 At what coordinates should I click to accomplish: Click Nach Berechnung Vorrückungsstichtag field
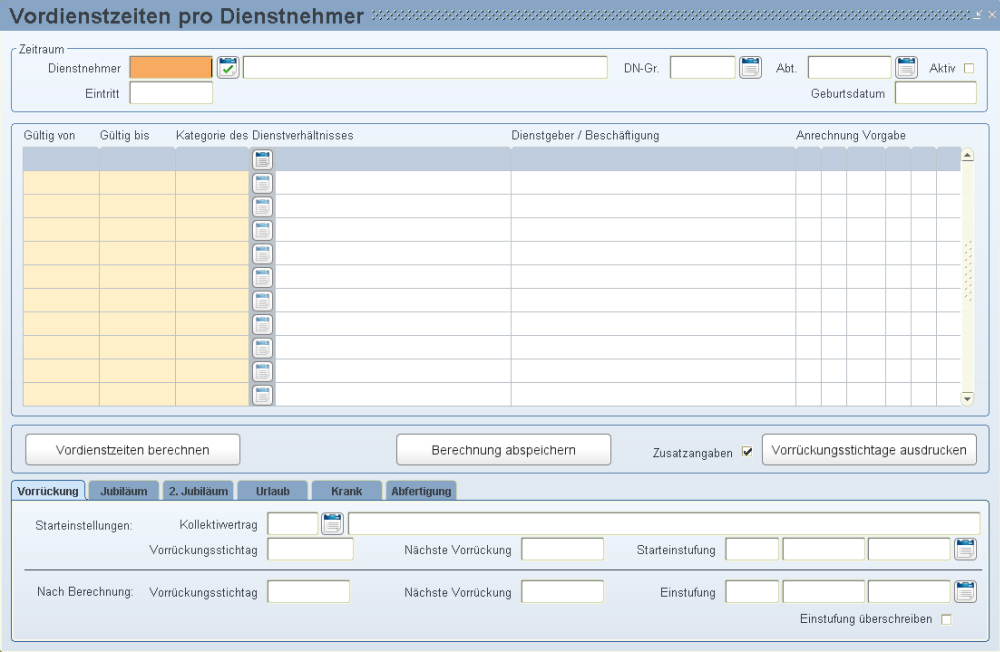click(309, 592)
